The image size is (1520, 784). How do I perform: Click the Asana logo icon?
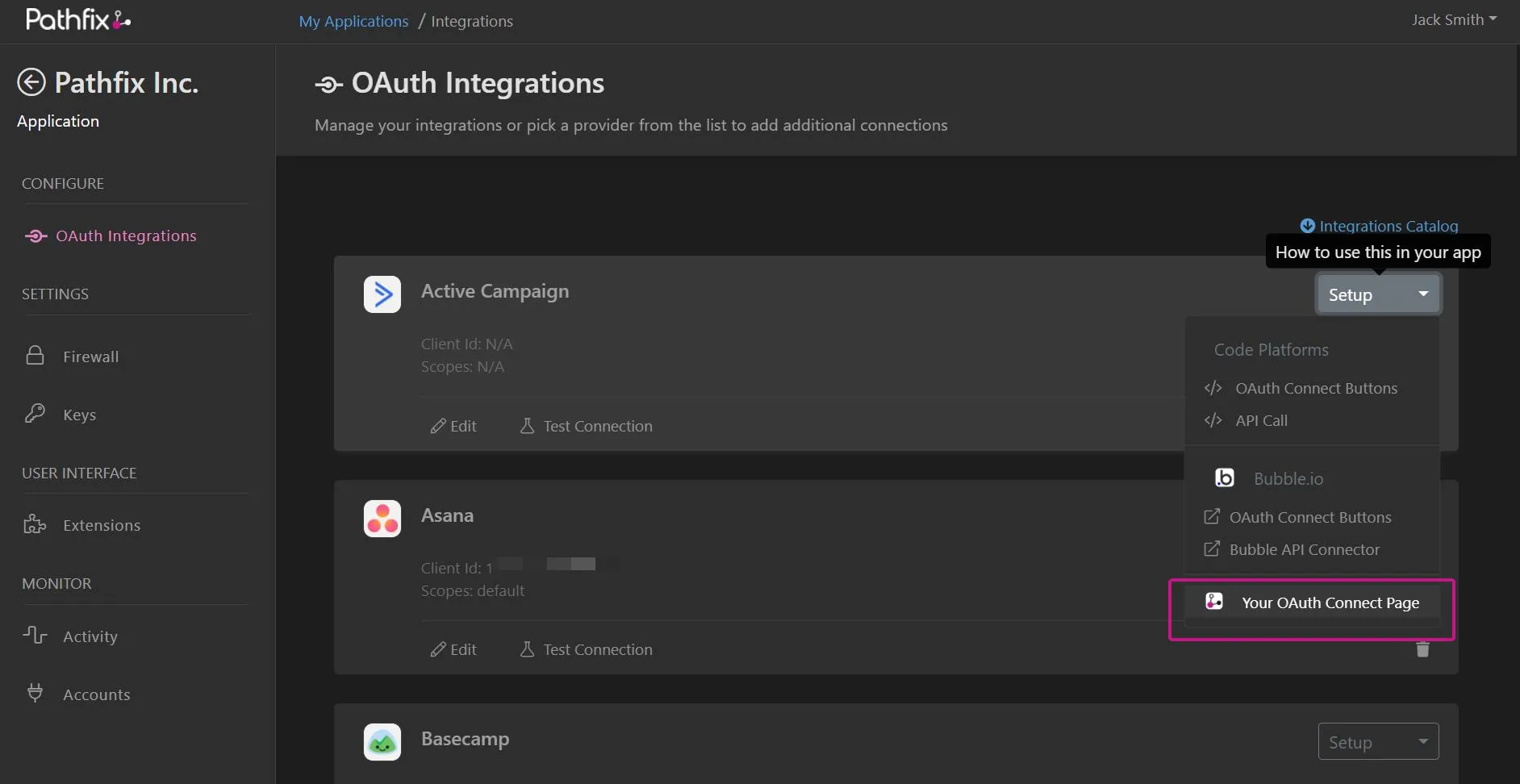[382, 519]
